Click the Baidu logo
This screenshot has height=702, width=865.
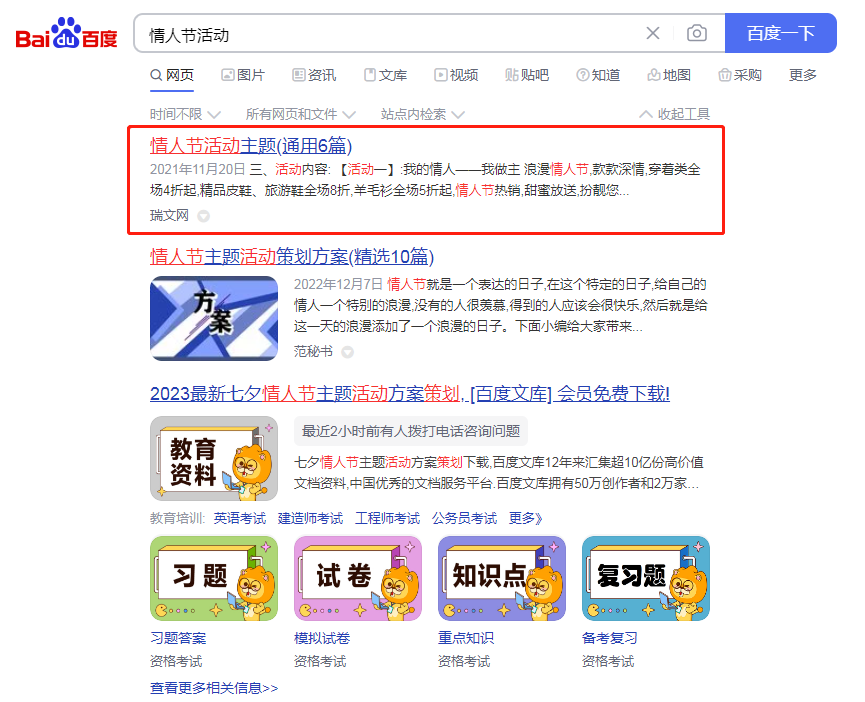click(x=66, y=33)
